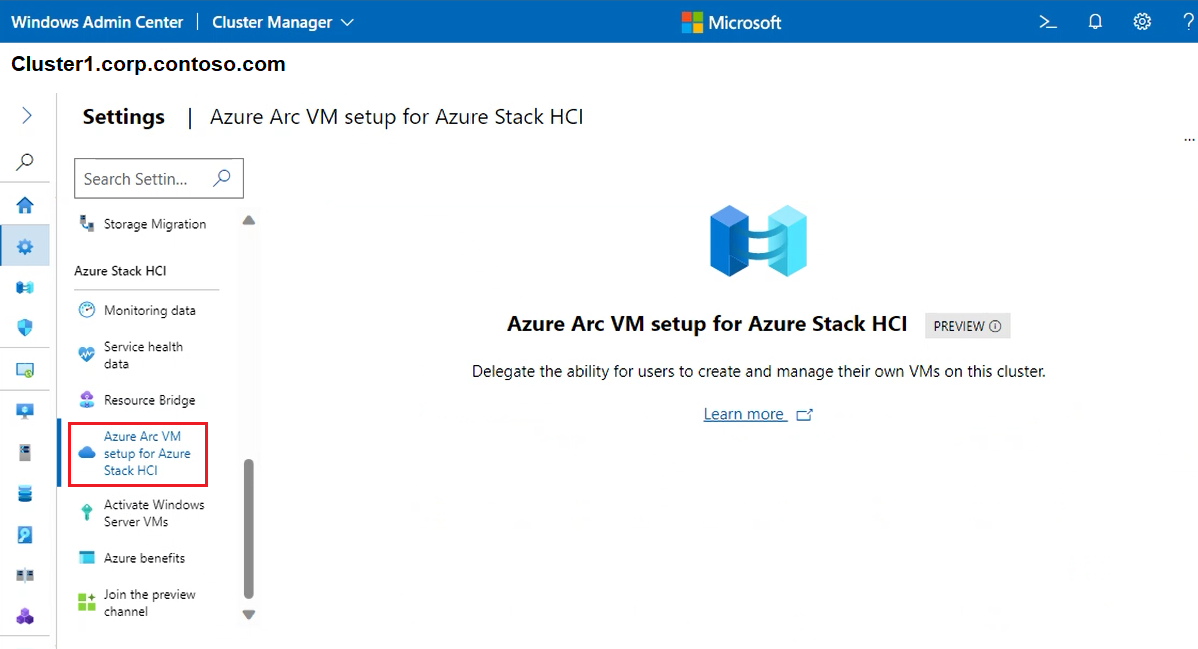Open help with the question mark icon
Screen dimensions: 1198x649
(x=1188, y=21)
